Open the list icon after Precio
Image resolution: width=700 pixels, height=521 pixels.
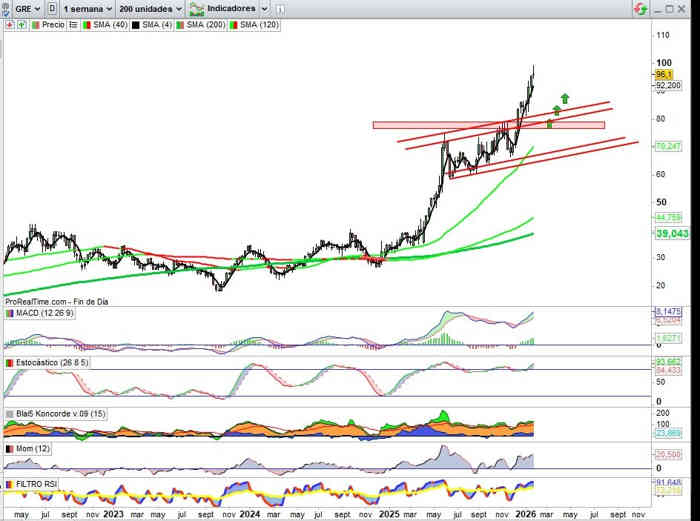coord(72,24)
